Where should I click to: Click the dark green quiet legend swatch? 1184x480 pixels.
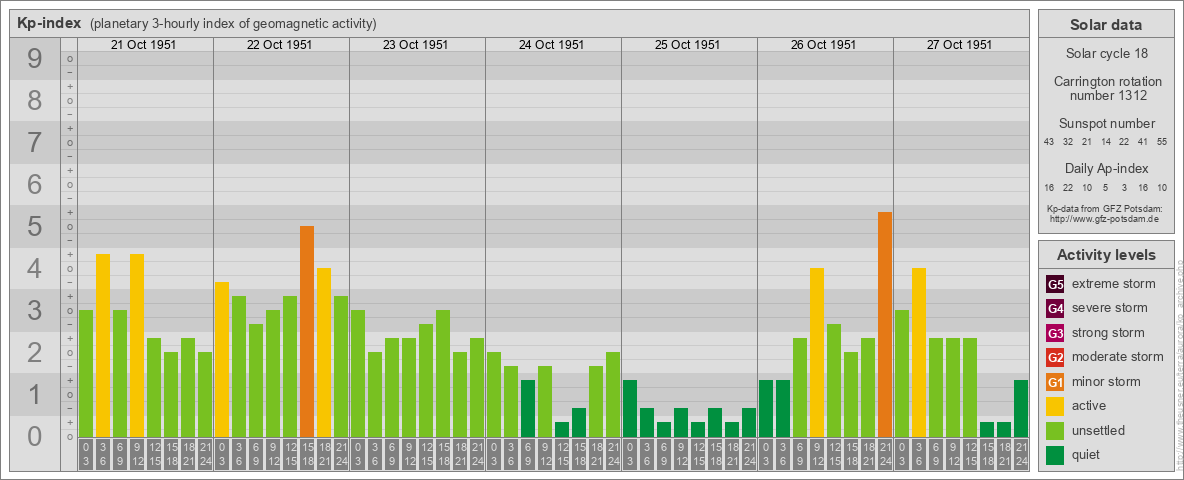click(1055, 455)
